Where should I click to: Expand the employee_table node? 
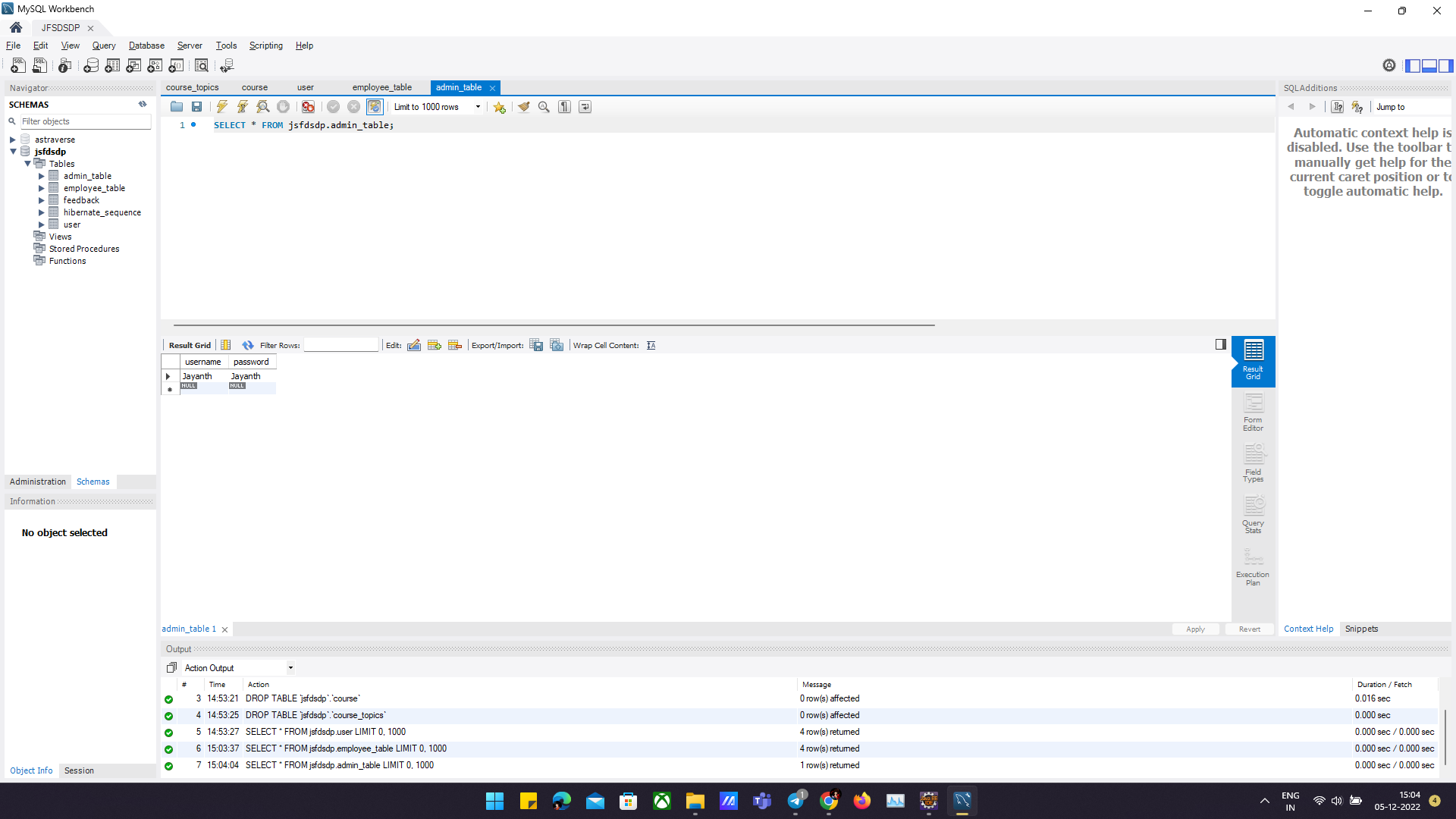[x=42, y=188]
